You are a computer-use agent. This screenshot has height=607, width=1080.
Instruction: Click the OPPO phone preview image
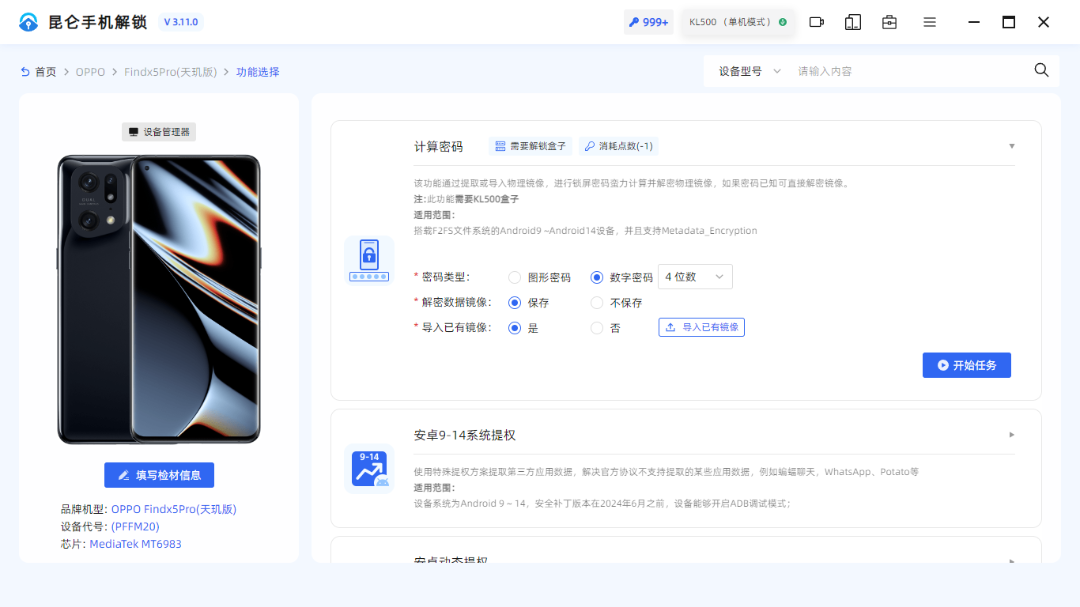[159, 299]
